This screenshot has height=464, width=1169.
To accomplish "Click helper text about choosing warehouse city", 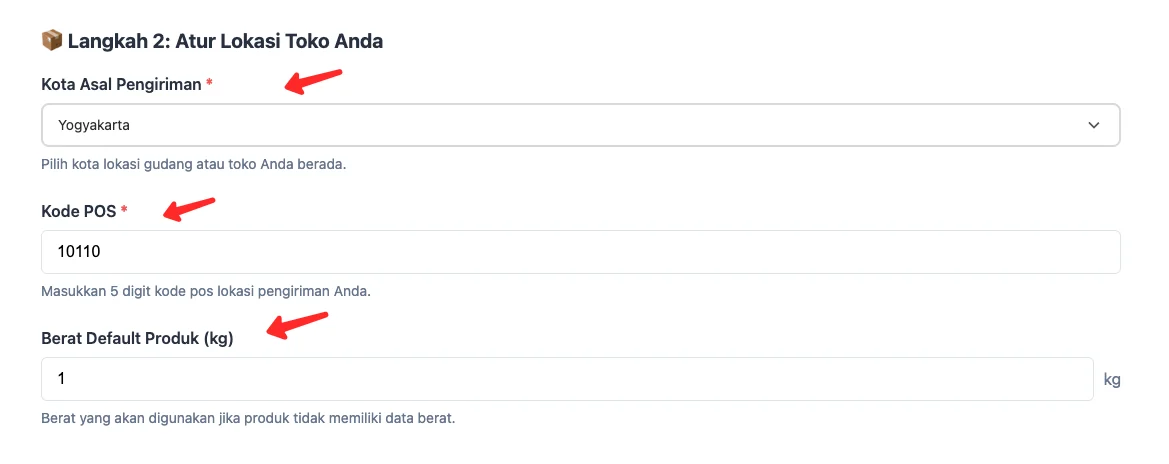I will pos(193,164).
